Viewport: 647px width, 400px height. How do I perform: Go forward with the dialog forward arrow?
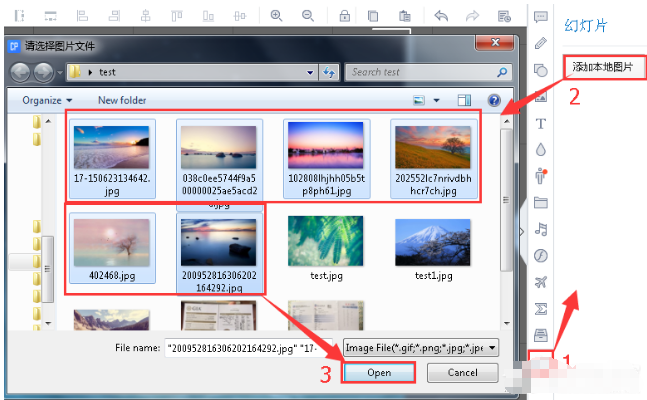point(43,73)
